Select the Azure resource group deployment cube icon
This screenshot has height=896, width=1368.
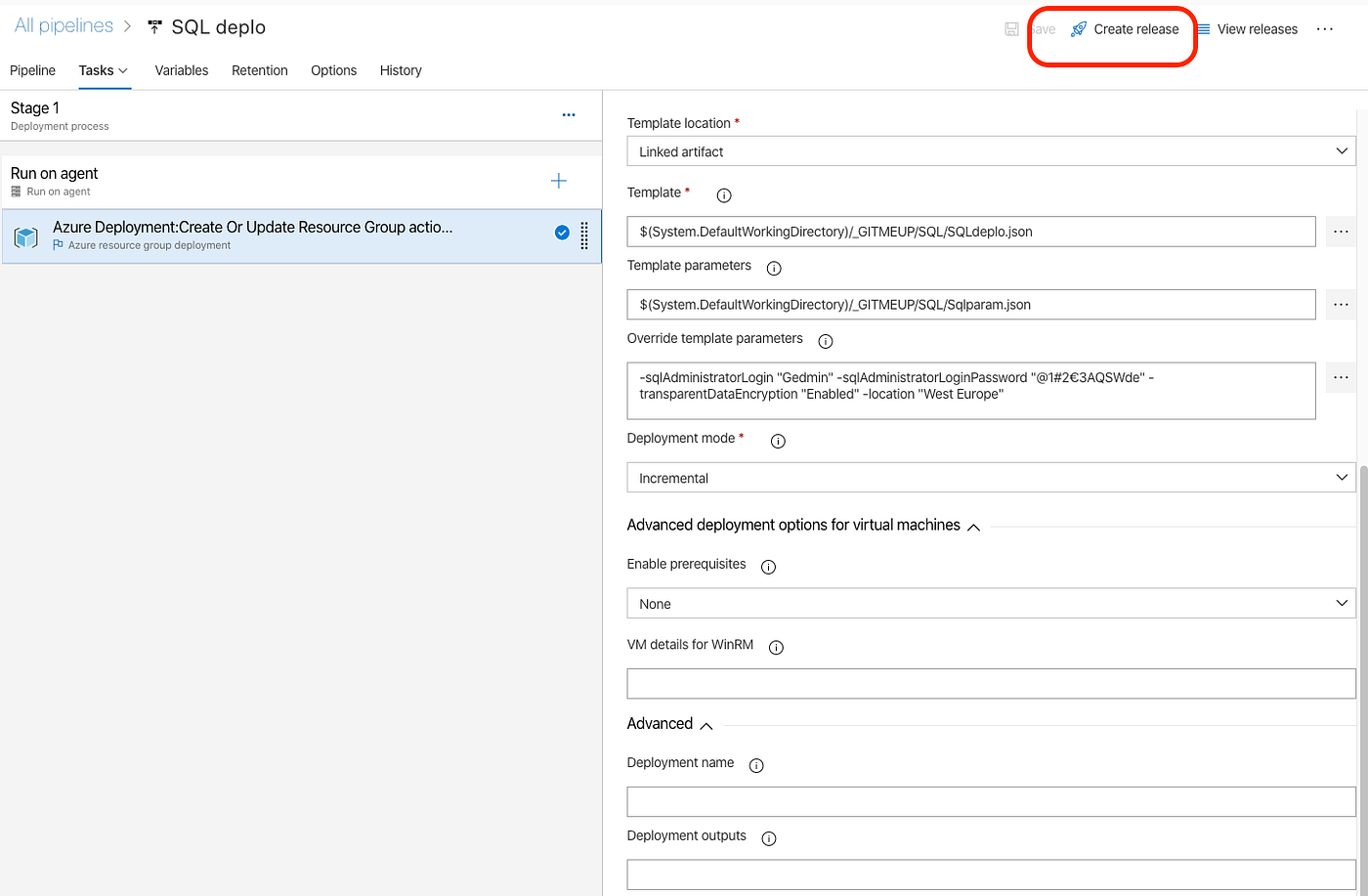tap(24, 236)
